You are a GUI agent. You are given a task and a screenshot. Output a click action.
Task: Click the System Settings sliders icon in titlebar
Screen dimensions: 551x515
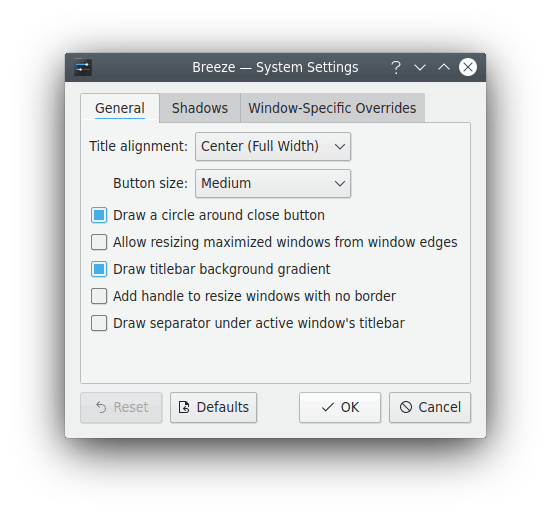tap(83, 67)
